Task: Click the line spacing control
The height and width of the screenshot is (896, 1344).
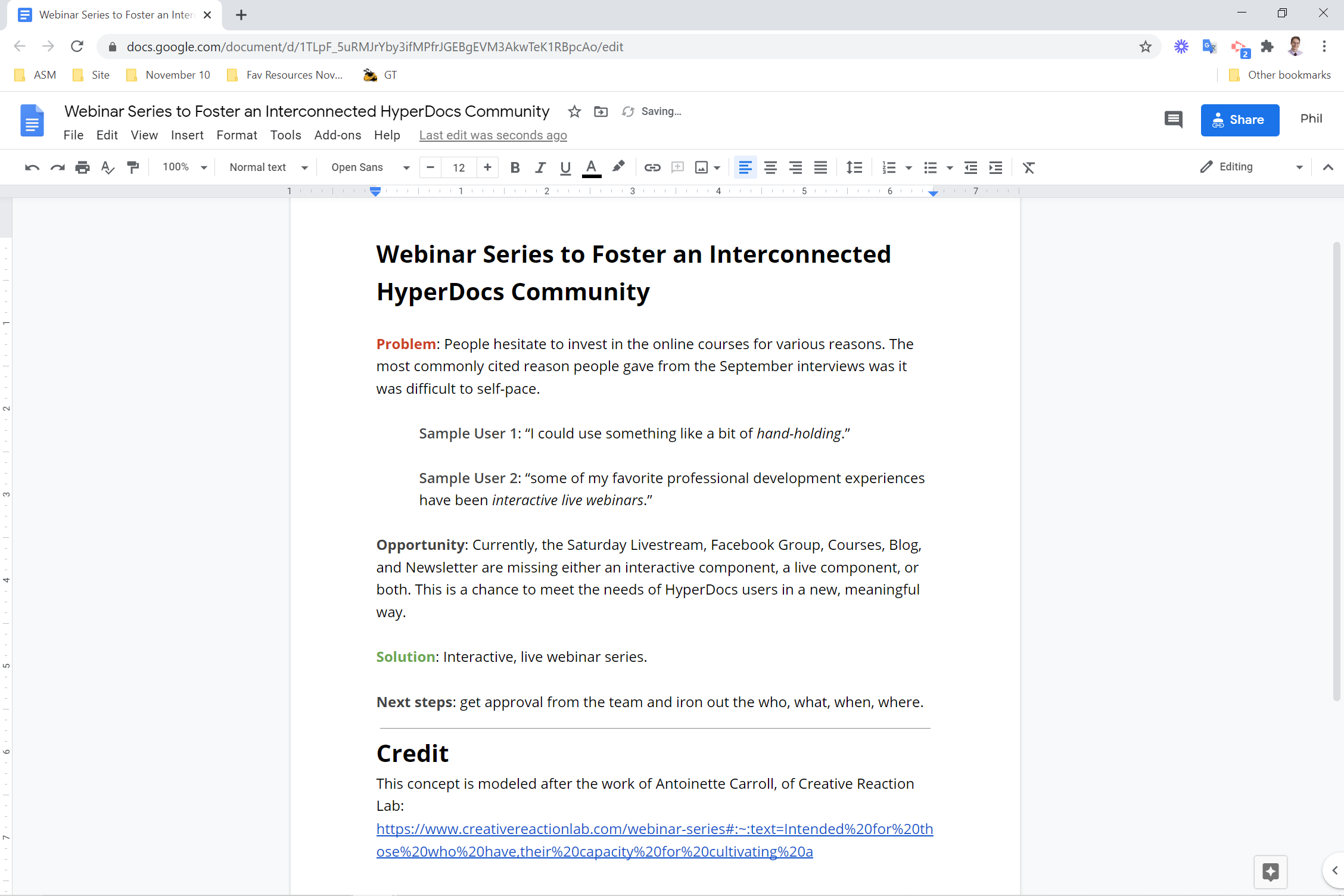Action: click(854, 167)
